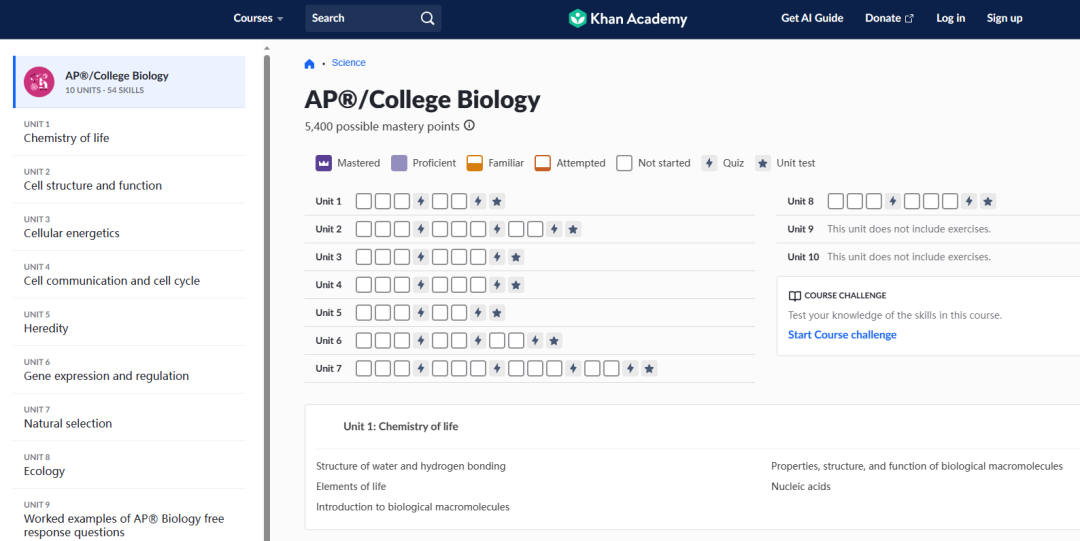Image resolution: width=1080 pixels, height=541 pixels.
Task: Select first skill box in Unit 2
Action: click(x=364, y=229)
